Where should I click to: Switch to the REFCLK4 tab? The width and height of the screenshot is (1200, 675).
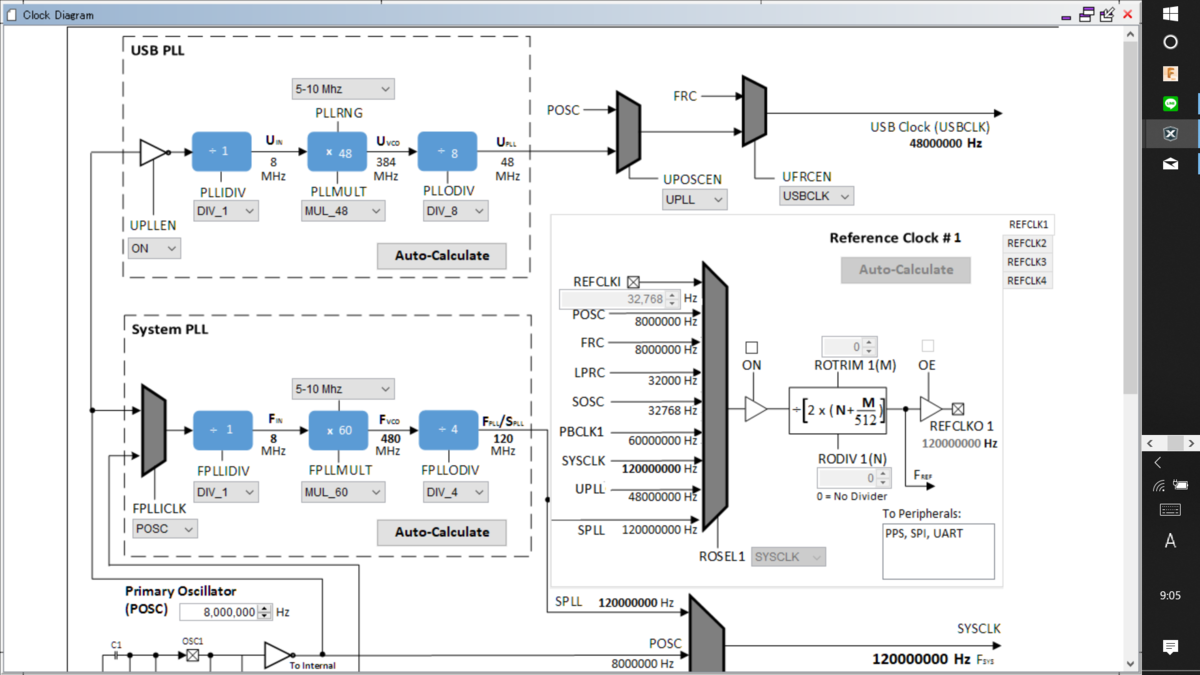pos(1028,280)
